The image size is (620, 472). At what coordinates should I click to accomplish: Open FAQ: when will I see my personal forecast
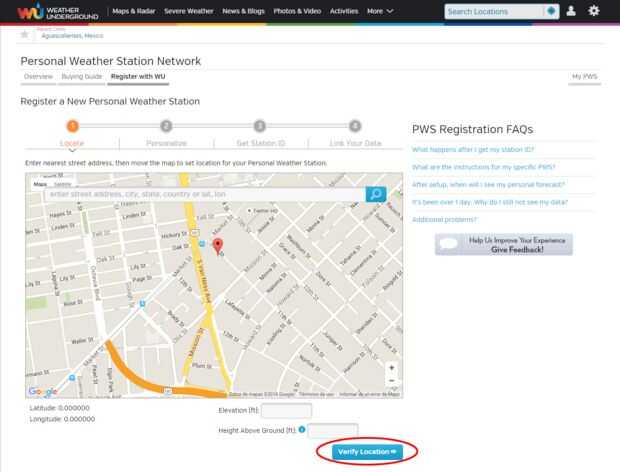488,185
